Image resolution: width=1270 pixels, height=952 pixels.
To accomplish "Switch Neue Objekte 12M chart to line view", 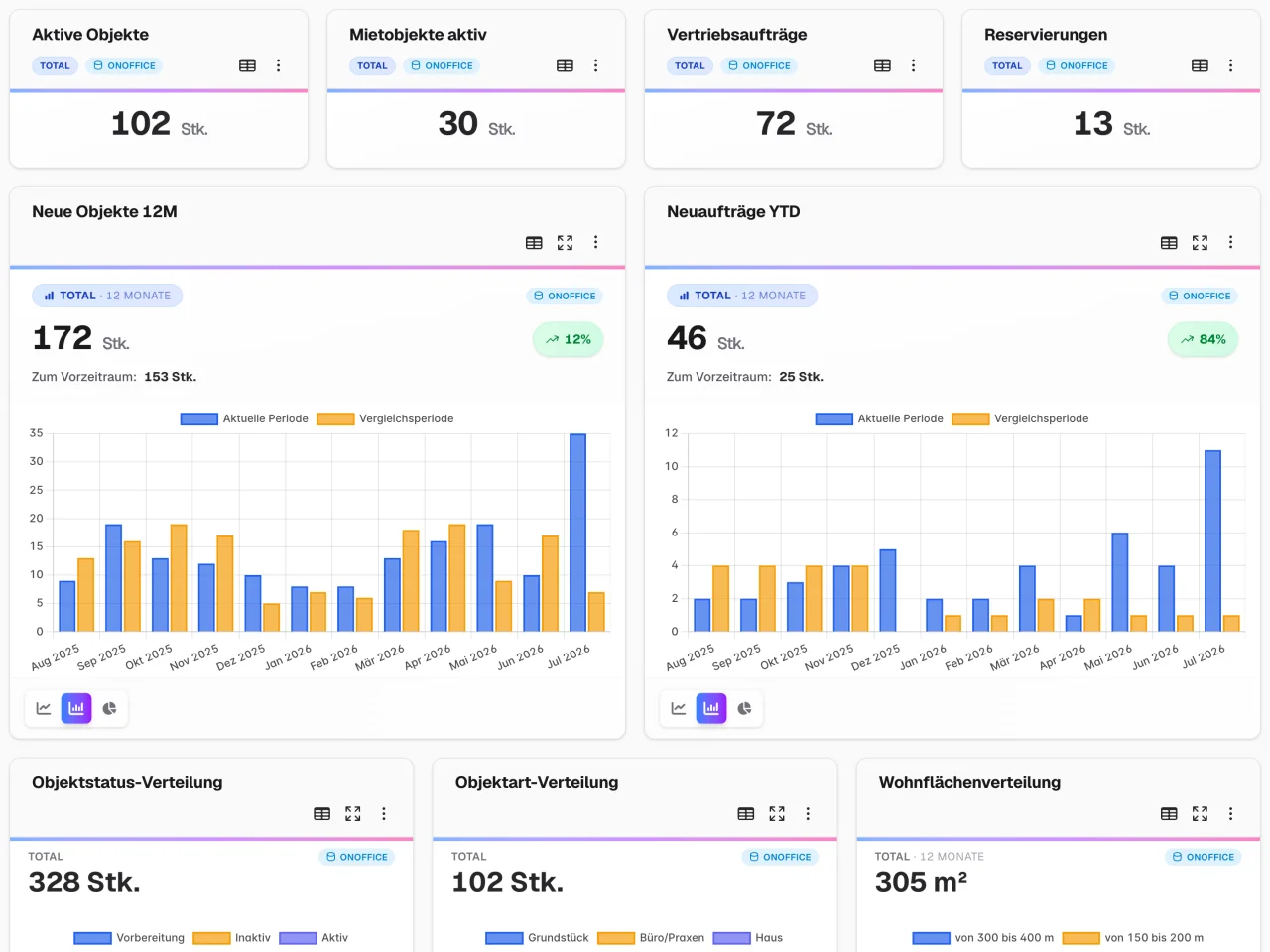I will pyautogui.click(x=44, y=708).
